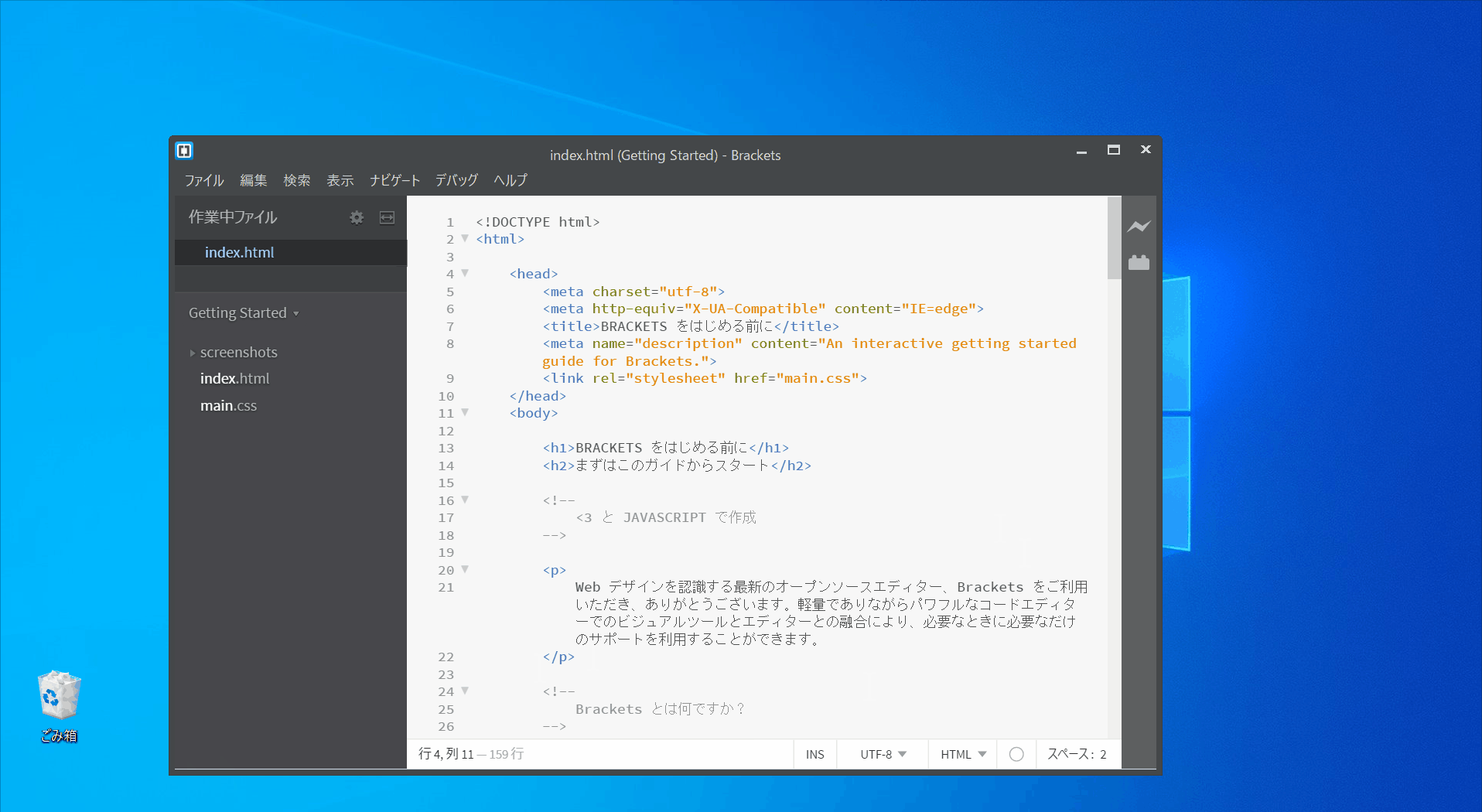The width and height of the screenshot is (1482, 812).
Task: Select index.html in working files list
Action: point(291,252)
